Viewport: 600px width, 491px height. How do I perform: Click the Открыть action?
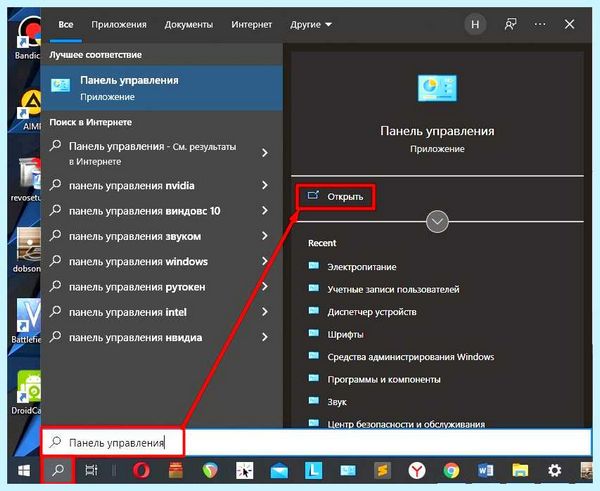336,197
